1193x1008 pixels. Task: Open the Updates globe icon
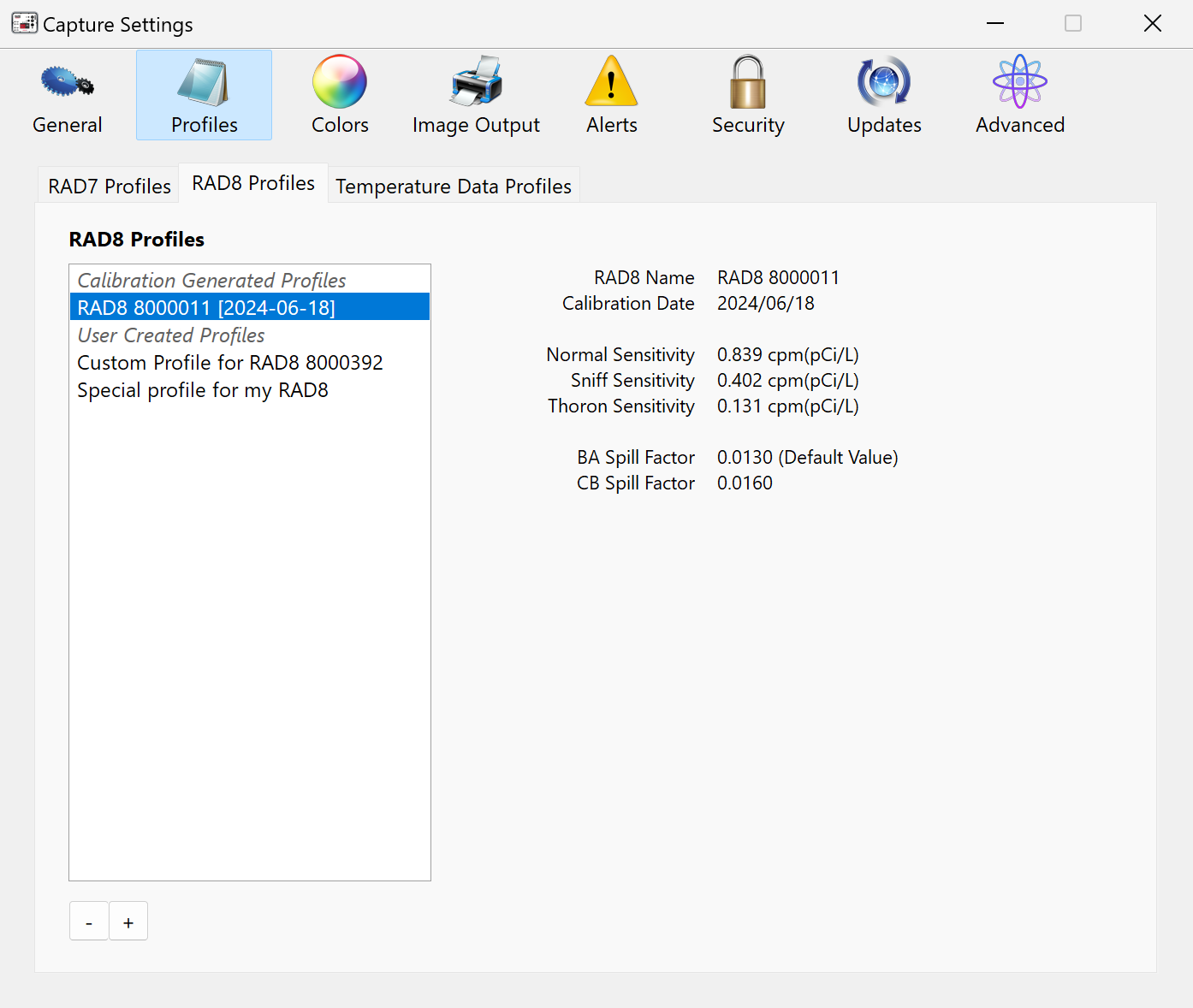pos(884,83)
